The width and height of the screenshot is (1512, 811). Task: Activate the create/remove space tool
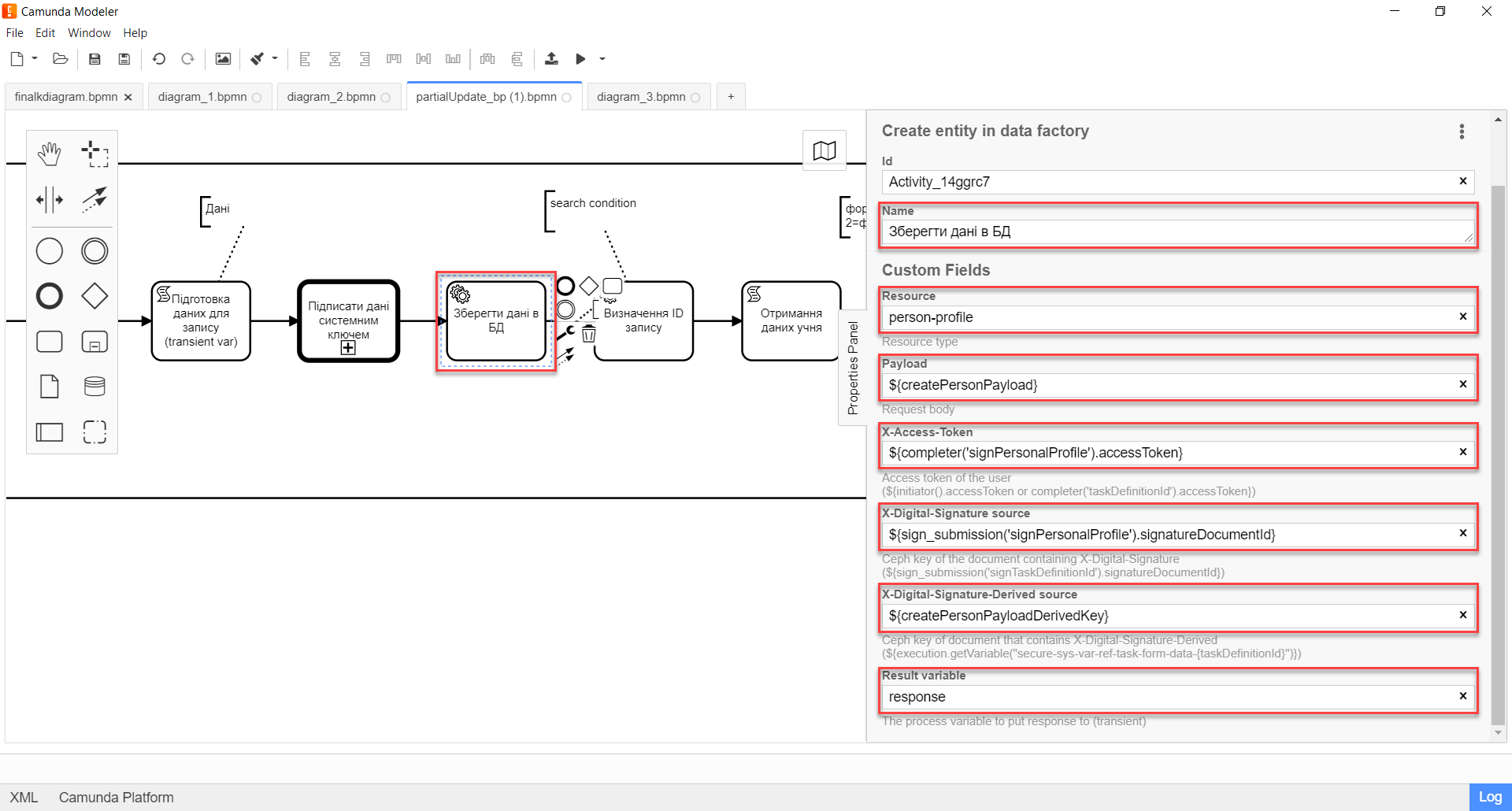click(50, 199)
